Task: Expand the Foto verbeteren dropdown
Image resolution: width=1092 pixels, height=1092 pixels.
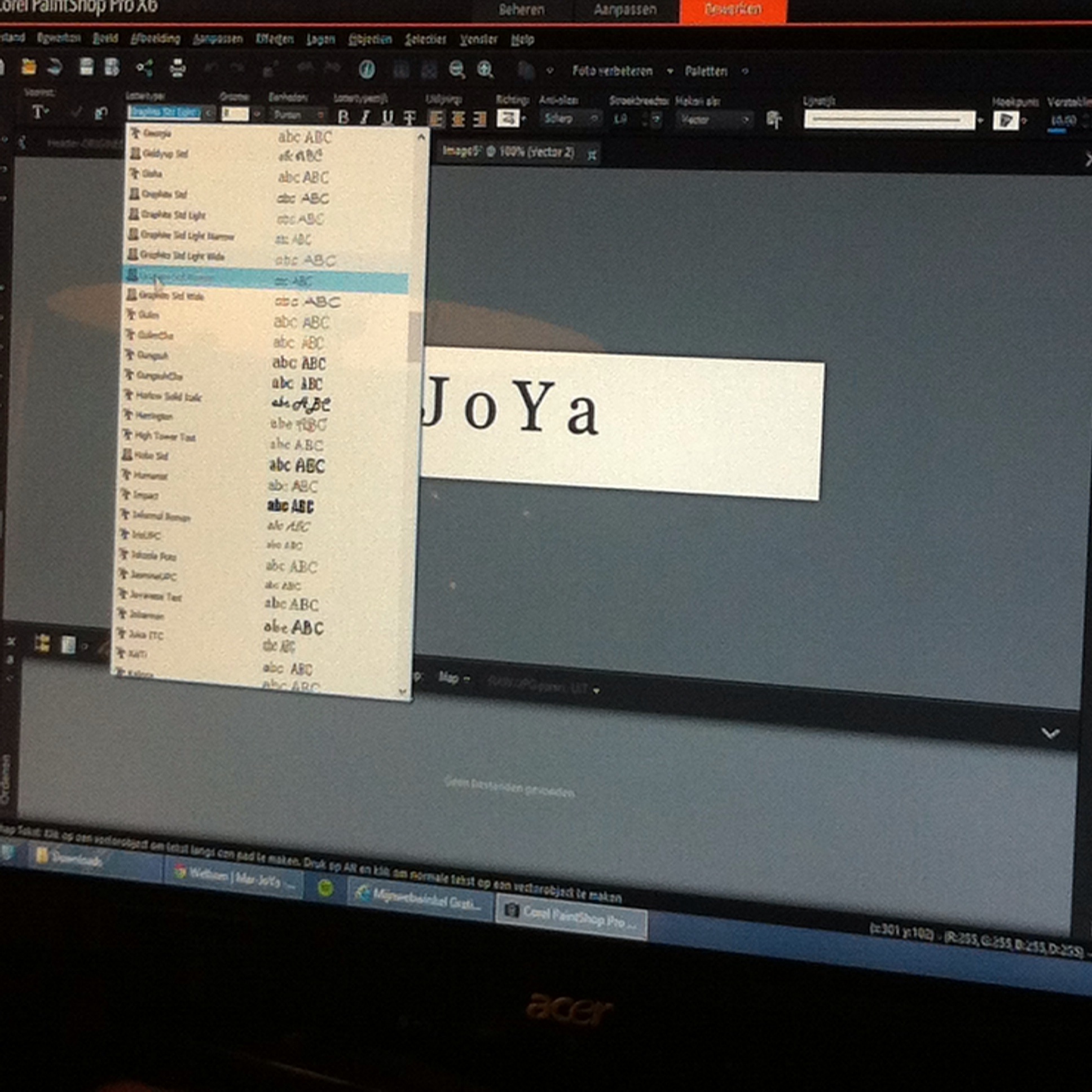Action: tap(670, 71)
